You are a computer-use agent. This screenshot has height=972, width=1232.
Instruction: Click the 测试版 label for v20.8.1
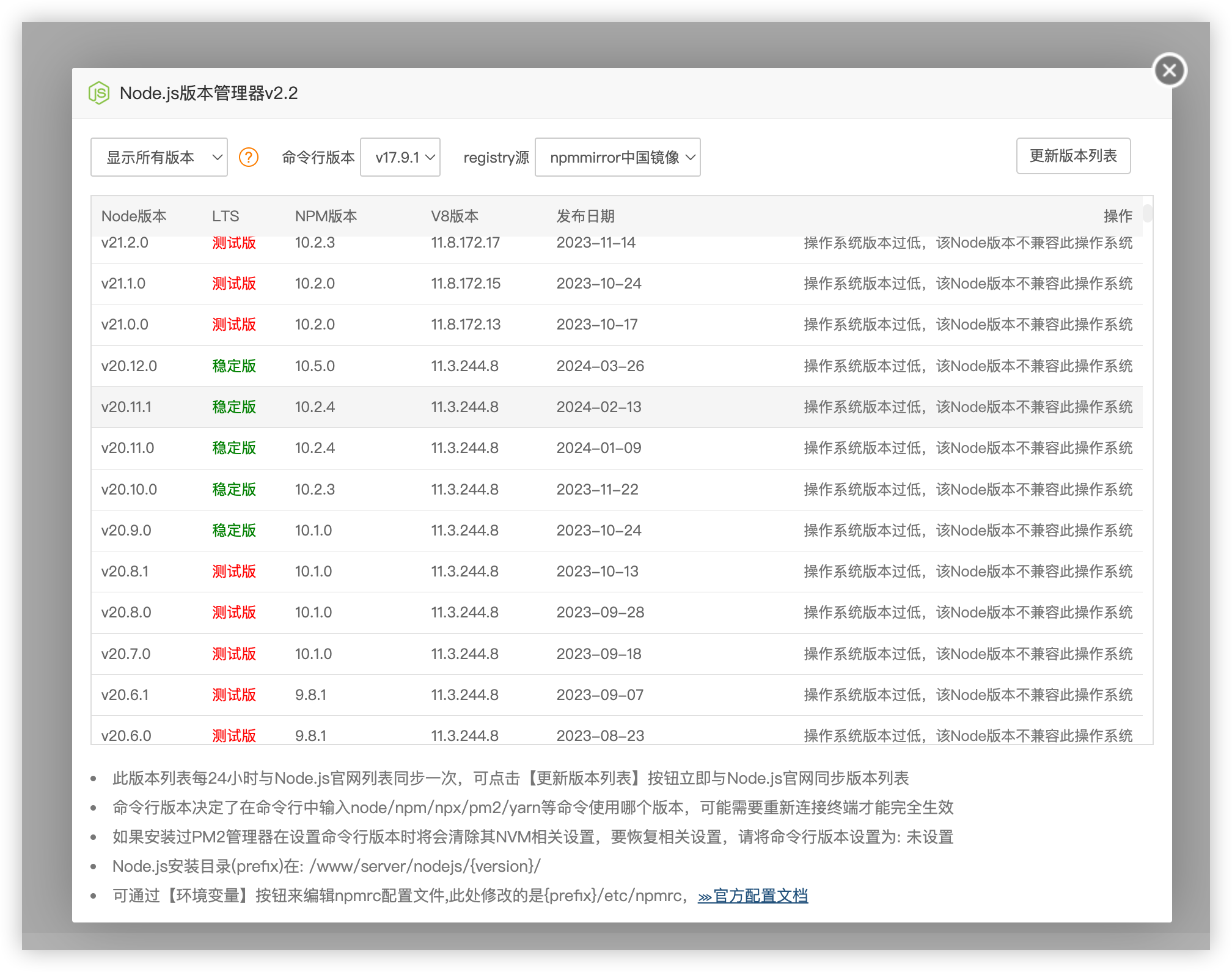click(234, 572)
